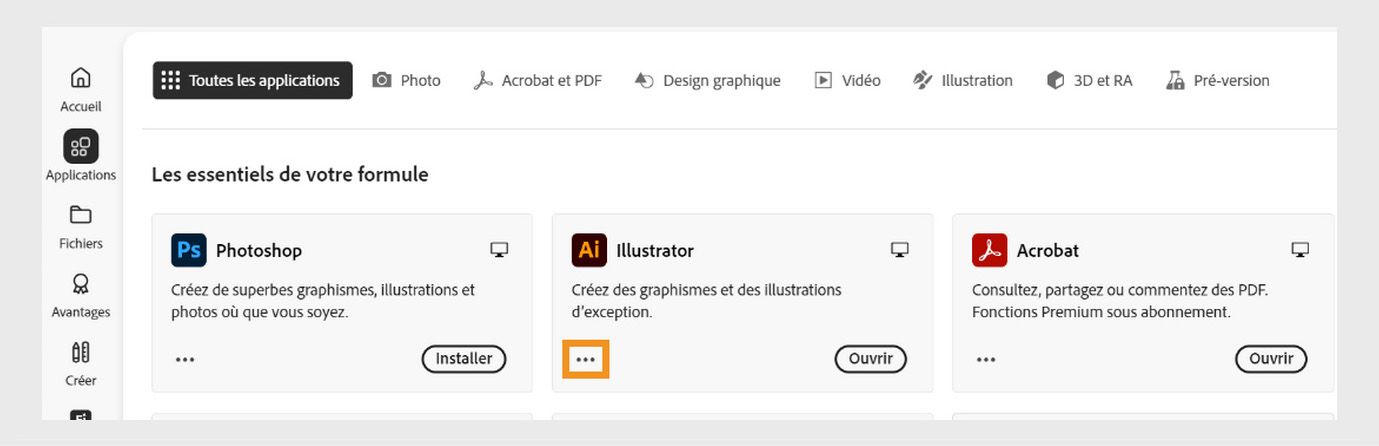Click the heading Les essentiels de votre formule
Screen dimensions: 1379x446
290,175
